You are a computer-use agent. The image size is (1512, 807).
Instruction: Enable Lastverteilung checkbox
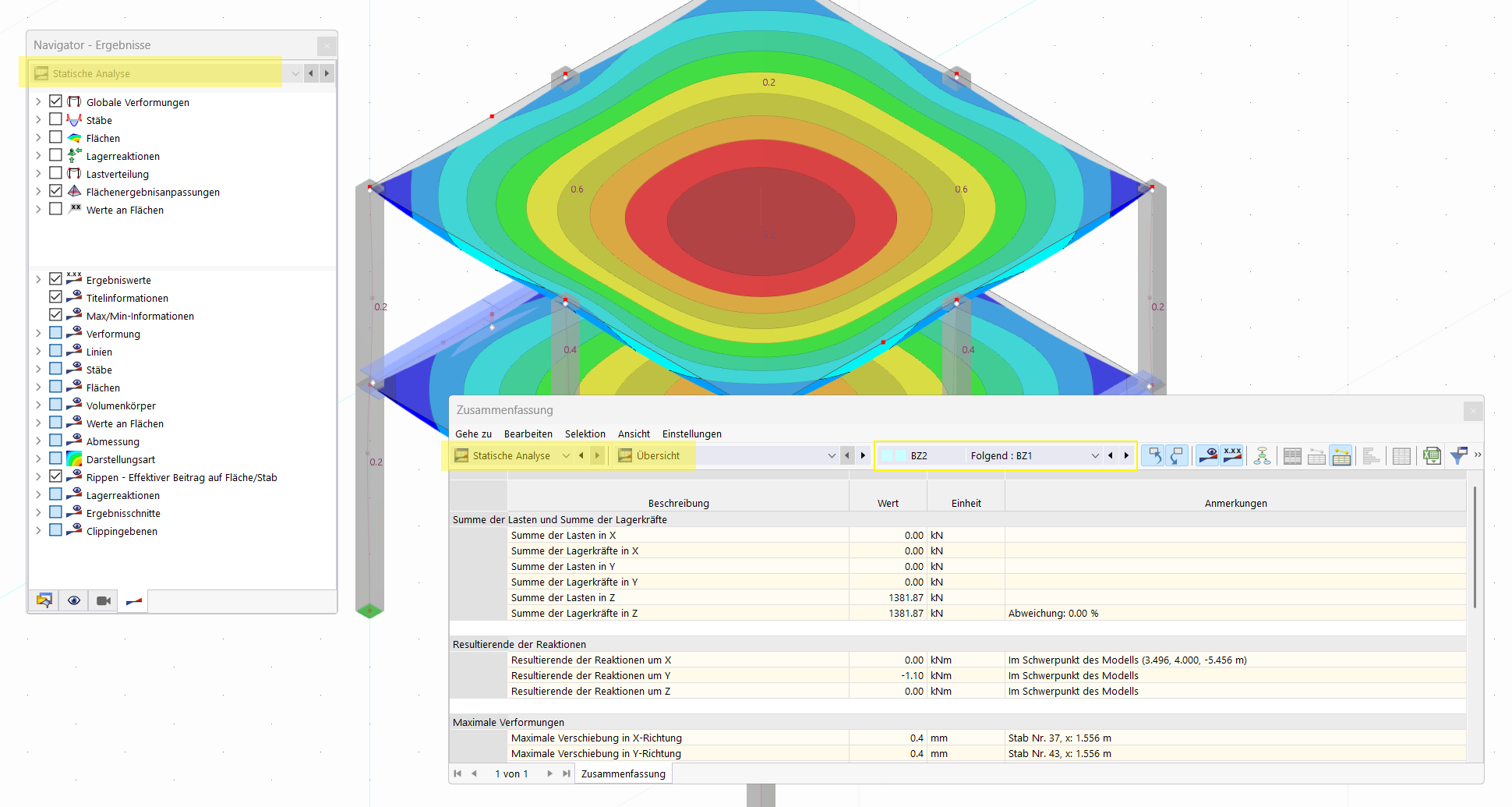(x=55, y=173)
